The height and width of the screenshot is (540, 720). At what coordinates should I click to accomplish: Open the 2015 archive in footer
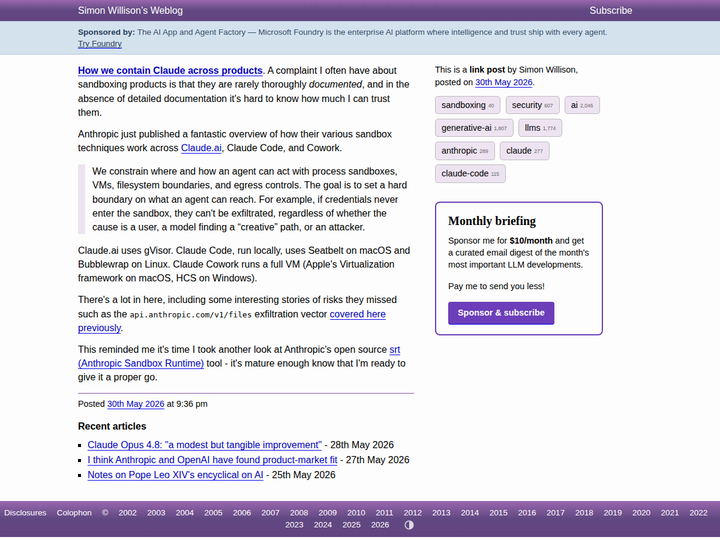point(498,513)
